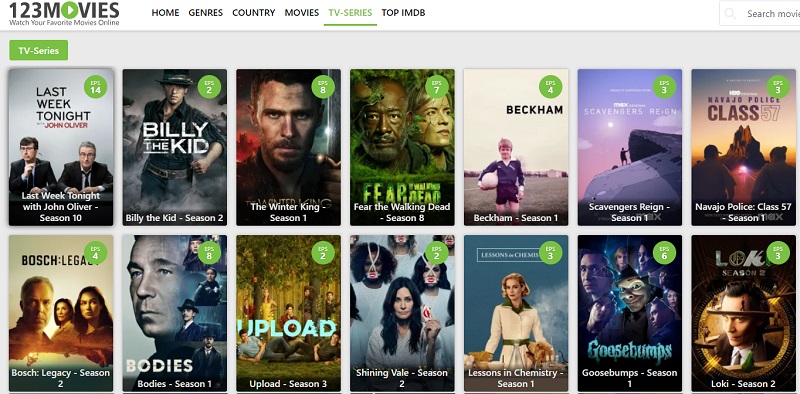
Task: Click the green TV-Series button
Action: tap(39, 51)
